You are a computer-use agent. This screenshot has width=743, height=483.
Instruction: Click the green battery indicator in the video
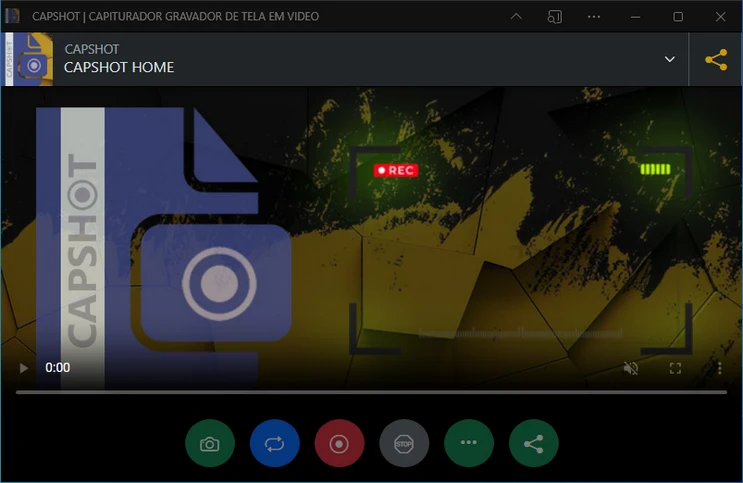click(x=657, y=169)
